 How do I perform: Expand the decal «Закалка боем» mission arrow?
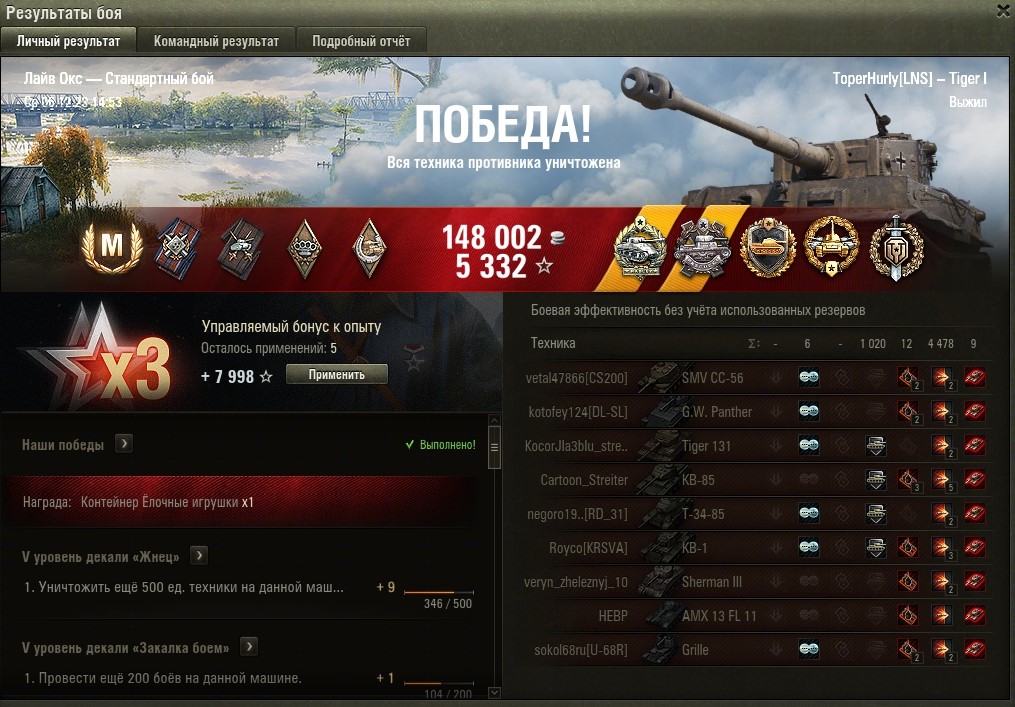coord(249,646)
